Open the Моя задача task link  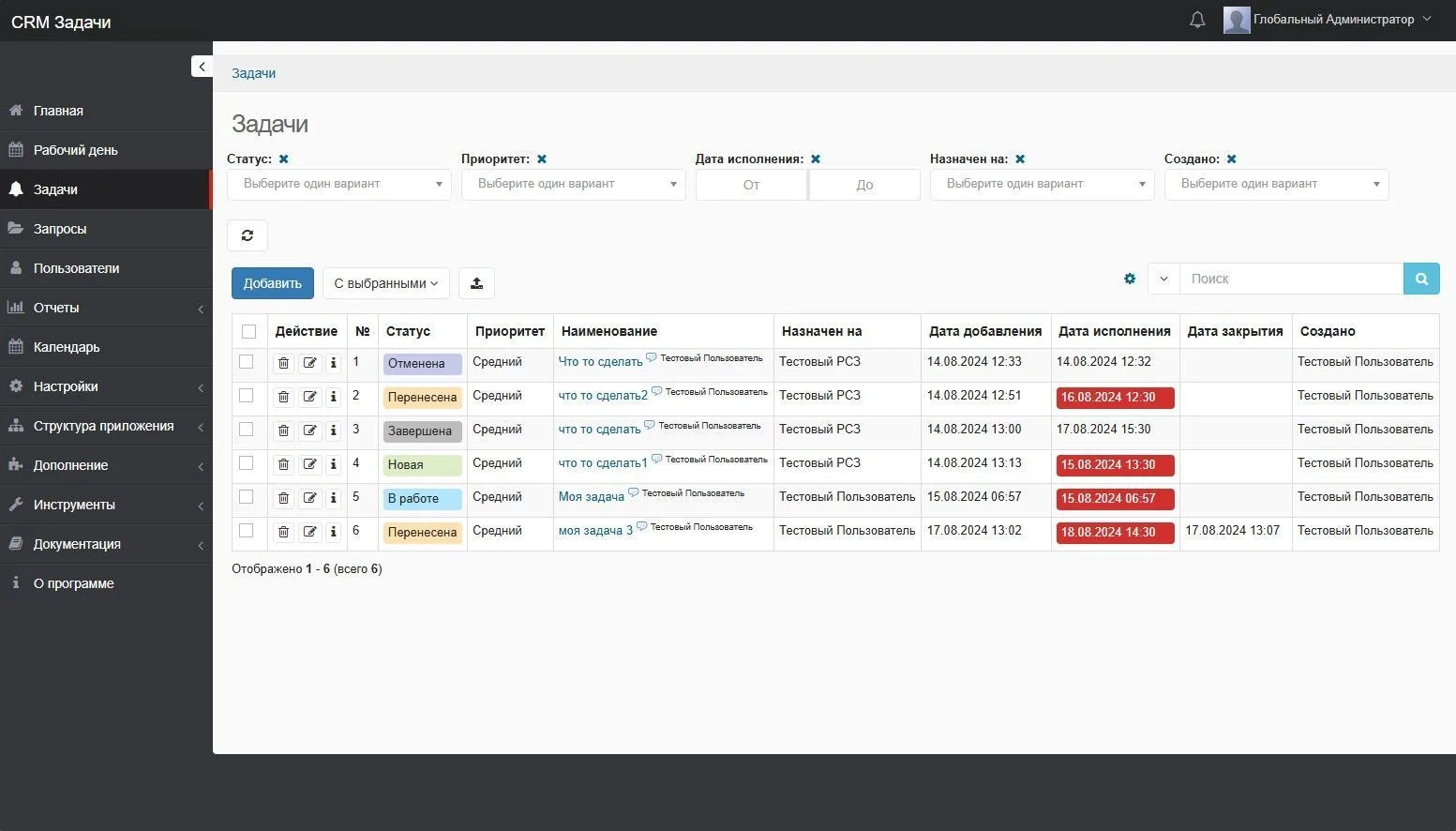point(591,497)
